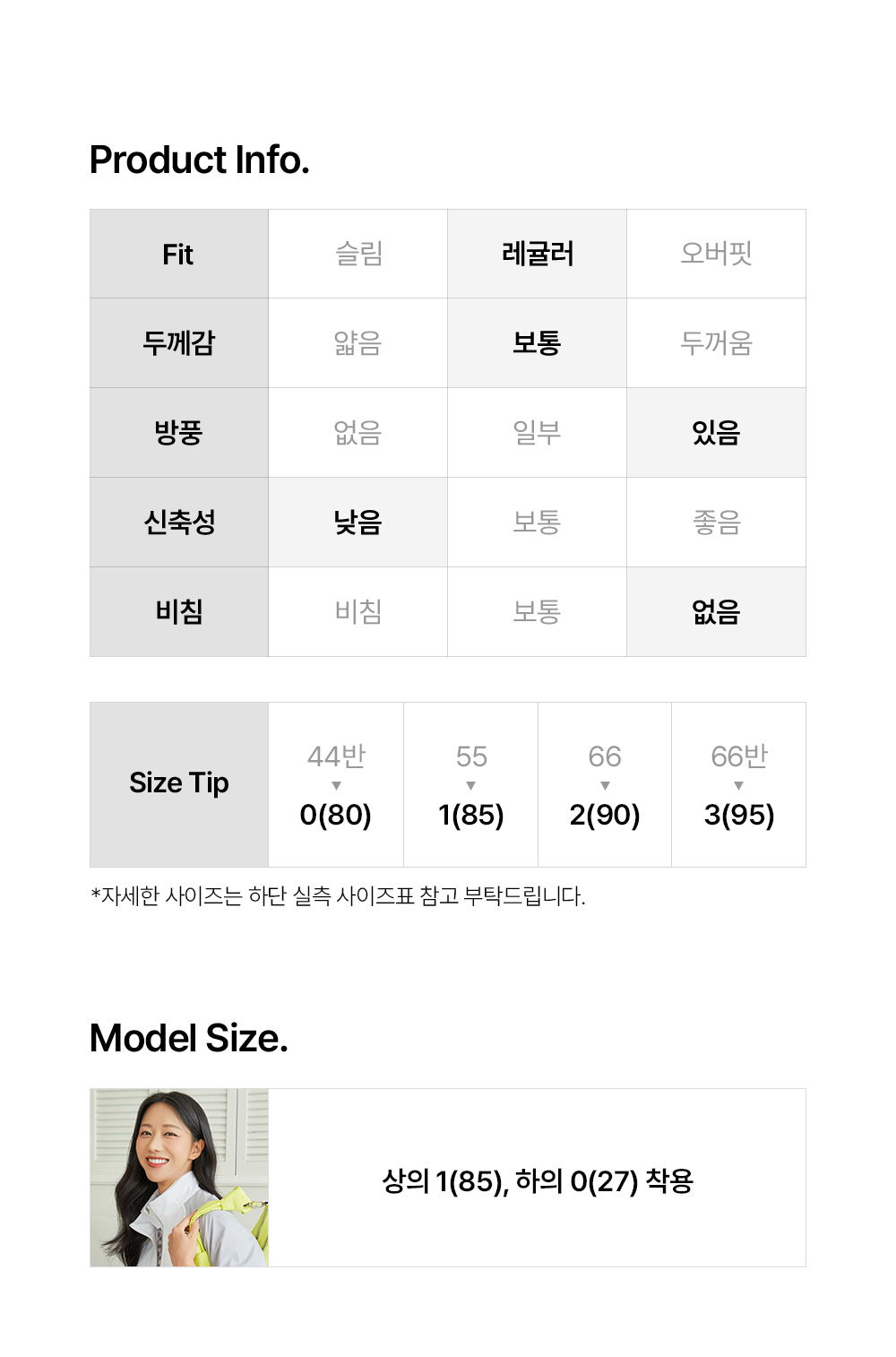Select the 슬림 fit option
This screenshot has width=896, height=1357.
[358, 254]
